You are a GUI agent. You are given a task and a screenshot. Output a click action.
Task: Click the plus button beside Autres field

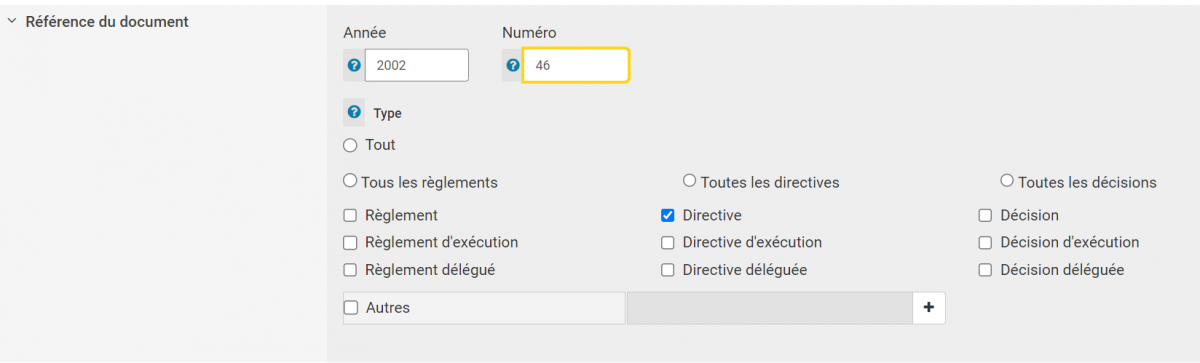(x=928, y=308)
